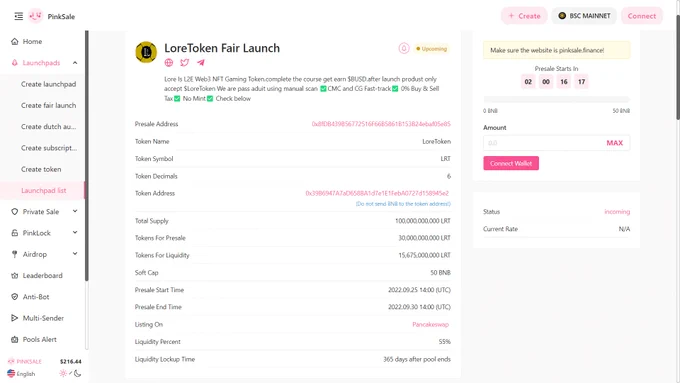Image resolution: width=680 pixels, height=383 pixels.
Task: Open the LoreToken Twitter icon
Action: (x=184, y=62)
